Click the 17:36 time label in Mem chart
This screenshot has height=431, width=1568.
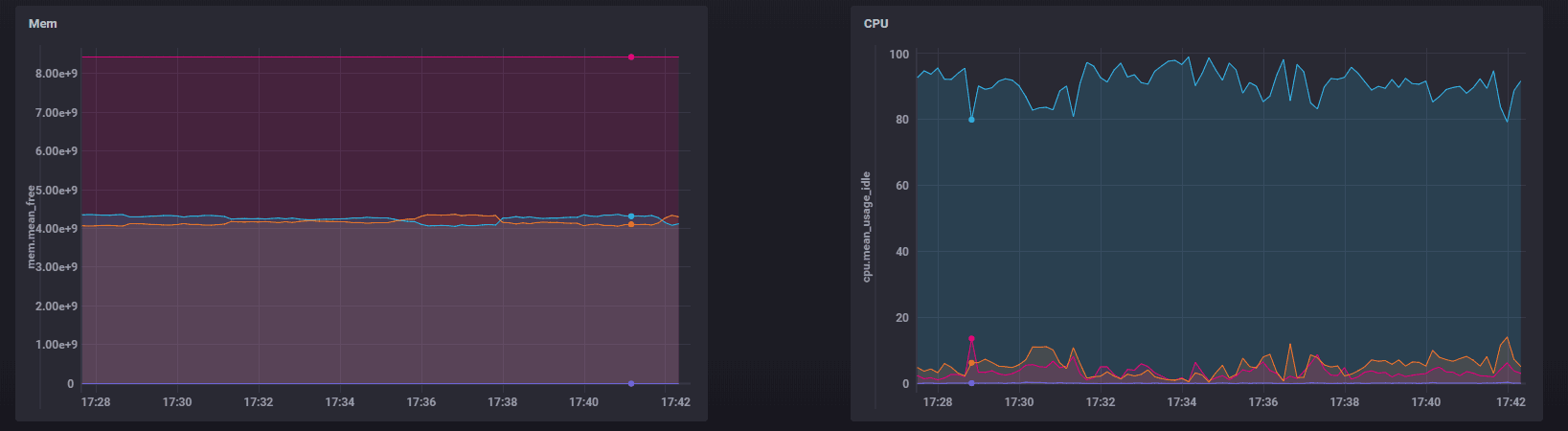click(x=421, y=402)
